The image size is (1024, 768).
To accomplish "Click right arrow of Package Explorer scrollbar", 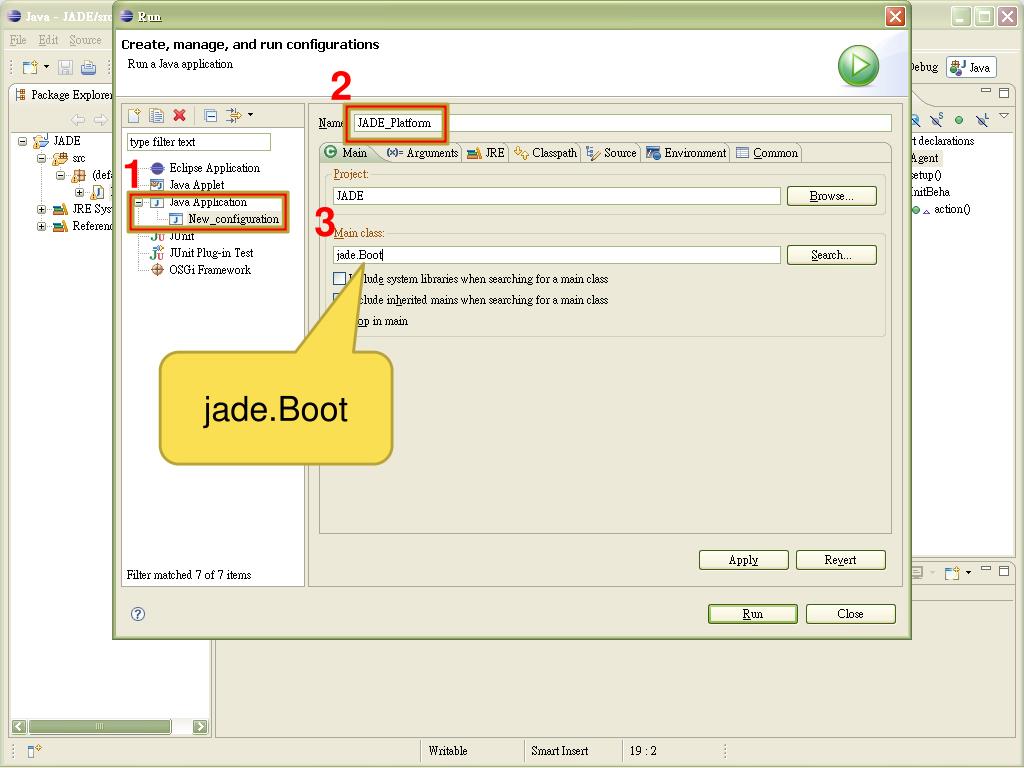I will click(200, 726).
